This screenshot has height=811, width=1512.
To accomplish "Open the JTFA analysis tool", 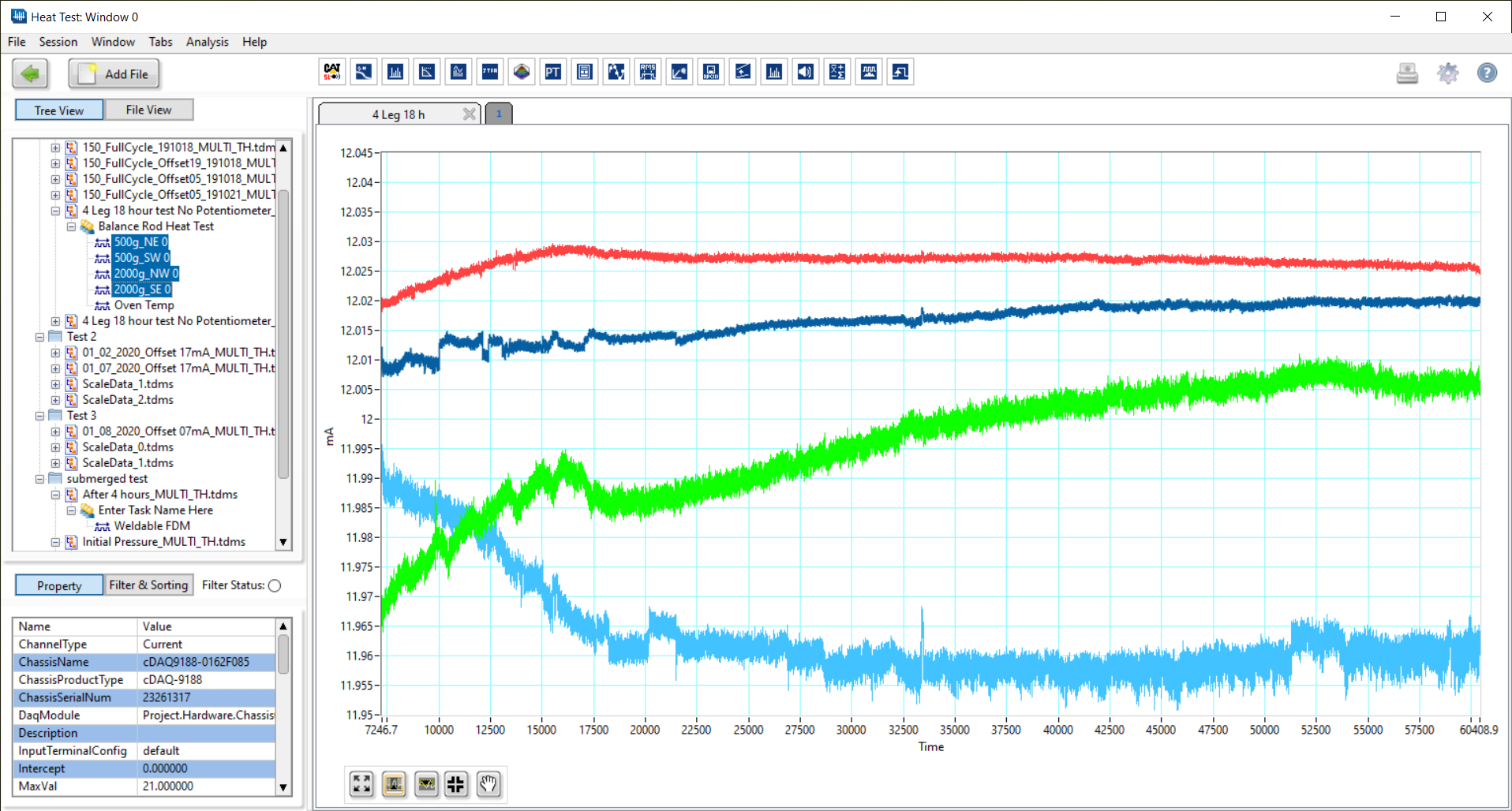I will pyautogui.click(x=490, y=72).
